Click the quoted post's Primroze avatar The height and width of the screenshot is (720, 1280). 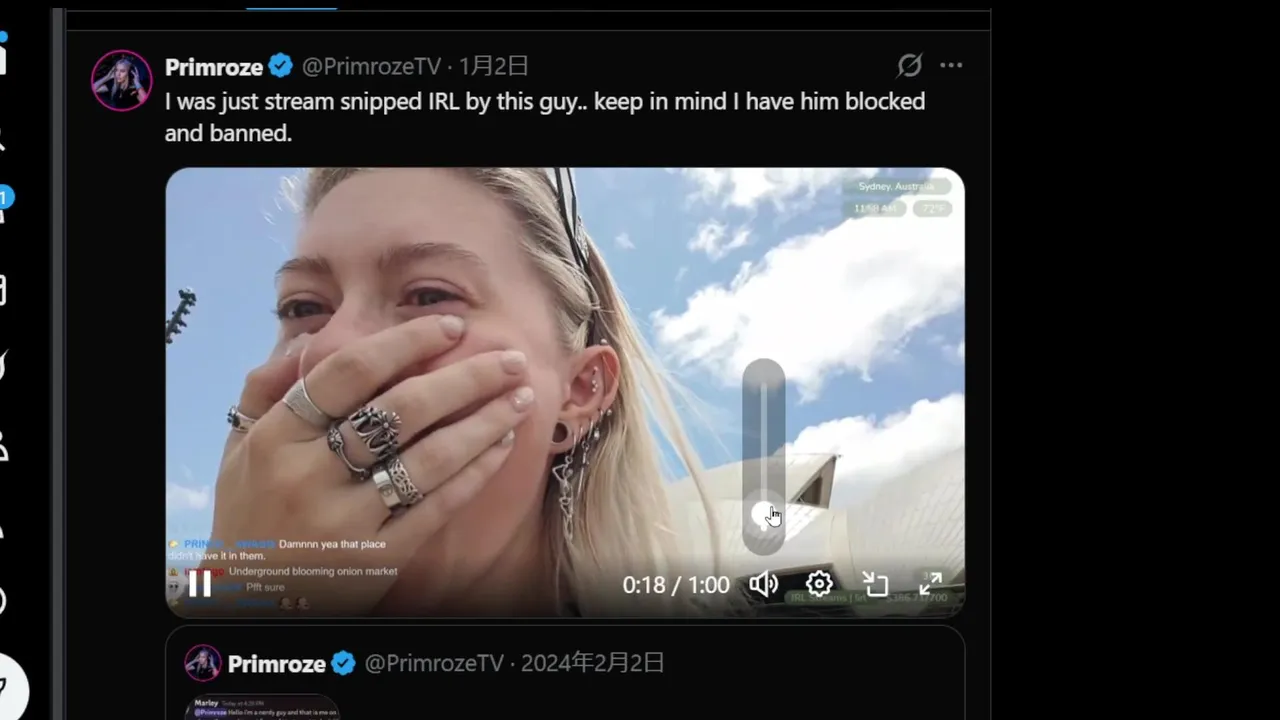coord(203,663)
